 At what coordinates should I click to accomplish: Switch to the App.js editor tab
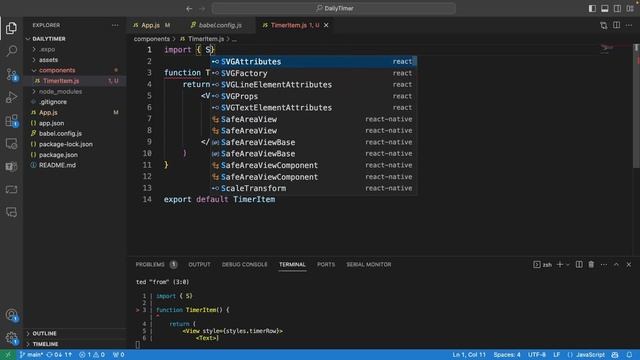point(151,25)
